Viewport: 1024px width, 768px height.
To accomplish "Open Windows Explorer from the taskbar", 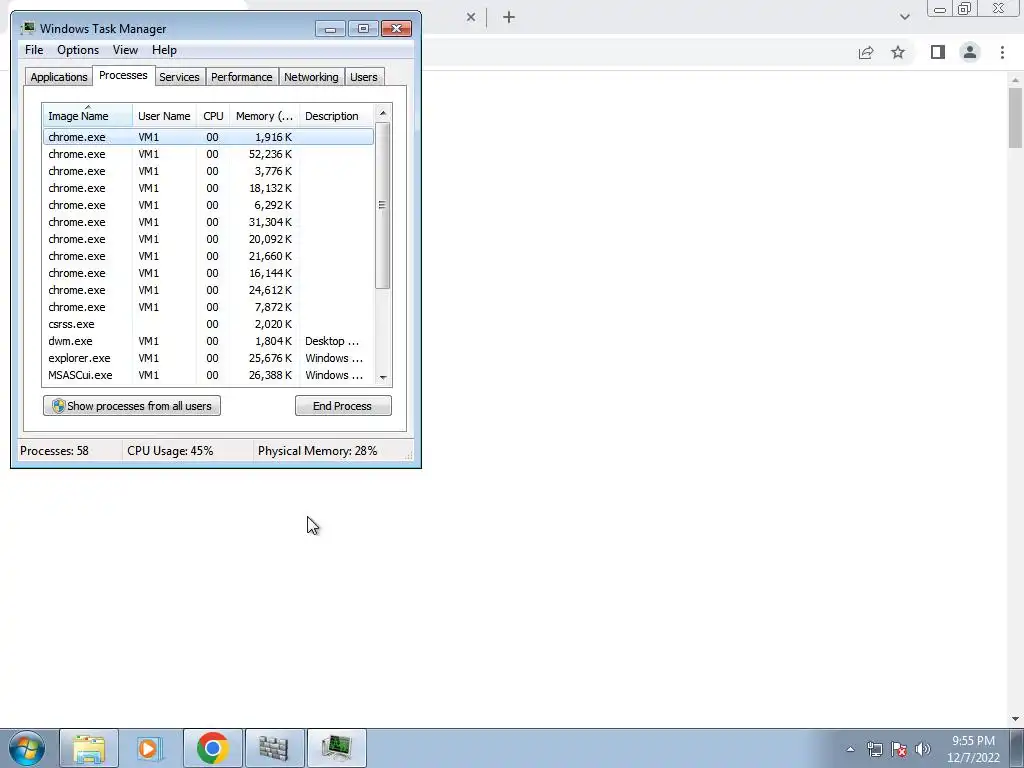I will point(89,748).
